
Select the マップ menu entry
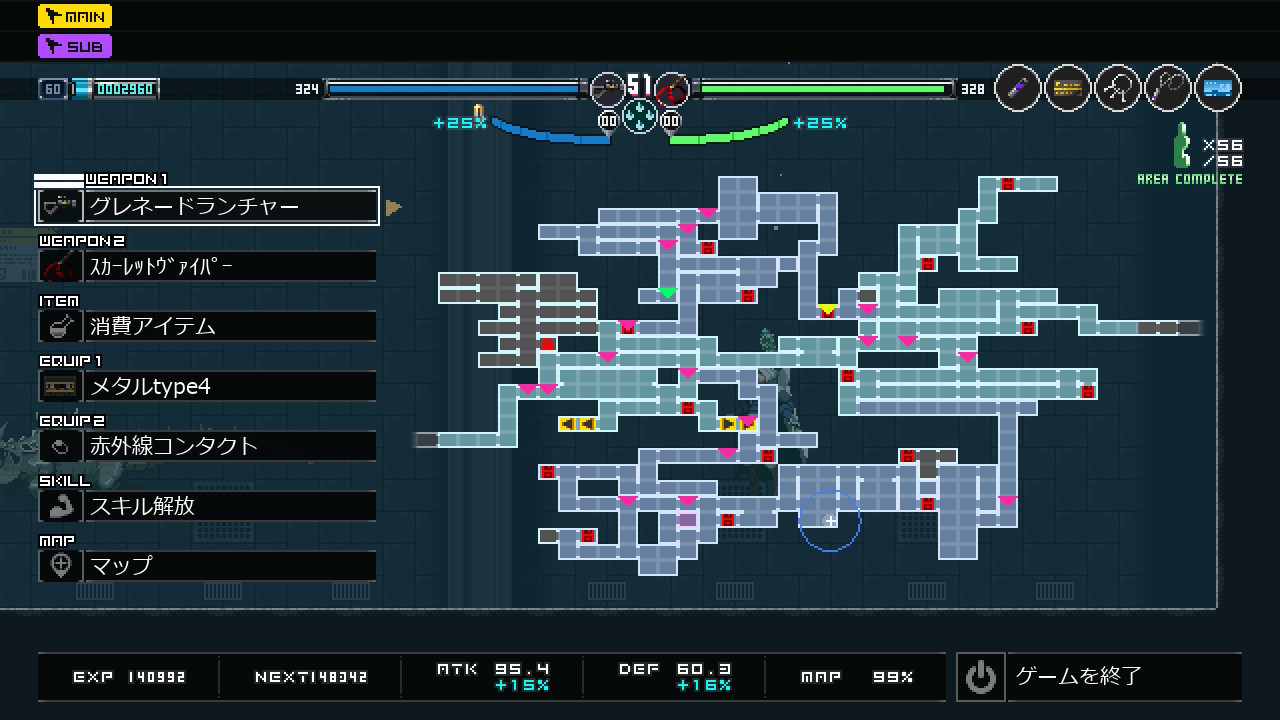tap(230, 566)
